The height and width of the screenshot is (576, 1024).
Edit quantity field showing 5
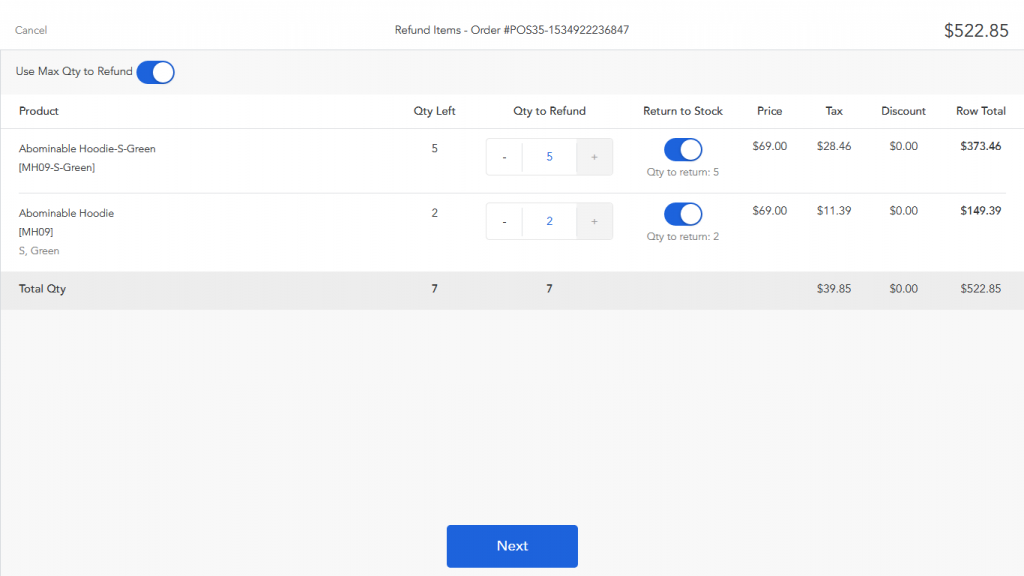pos(549,157)
